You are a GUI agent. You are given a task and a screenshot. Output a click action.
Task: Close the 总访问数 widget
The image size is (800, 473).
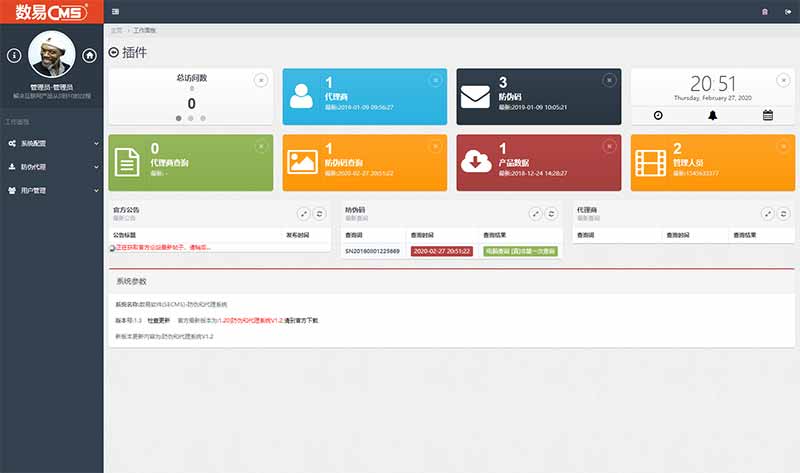pos(261,80)
